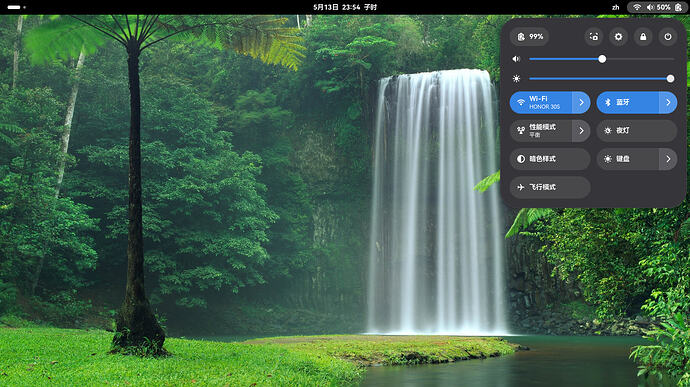Click the battery icon in top bar
Viewport: 690px width, 387px height.
tap(678, 7)
